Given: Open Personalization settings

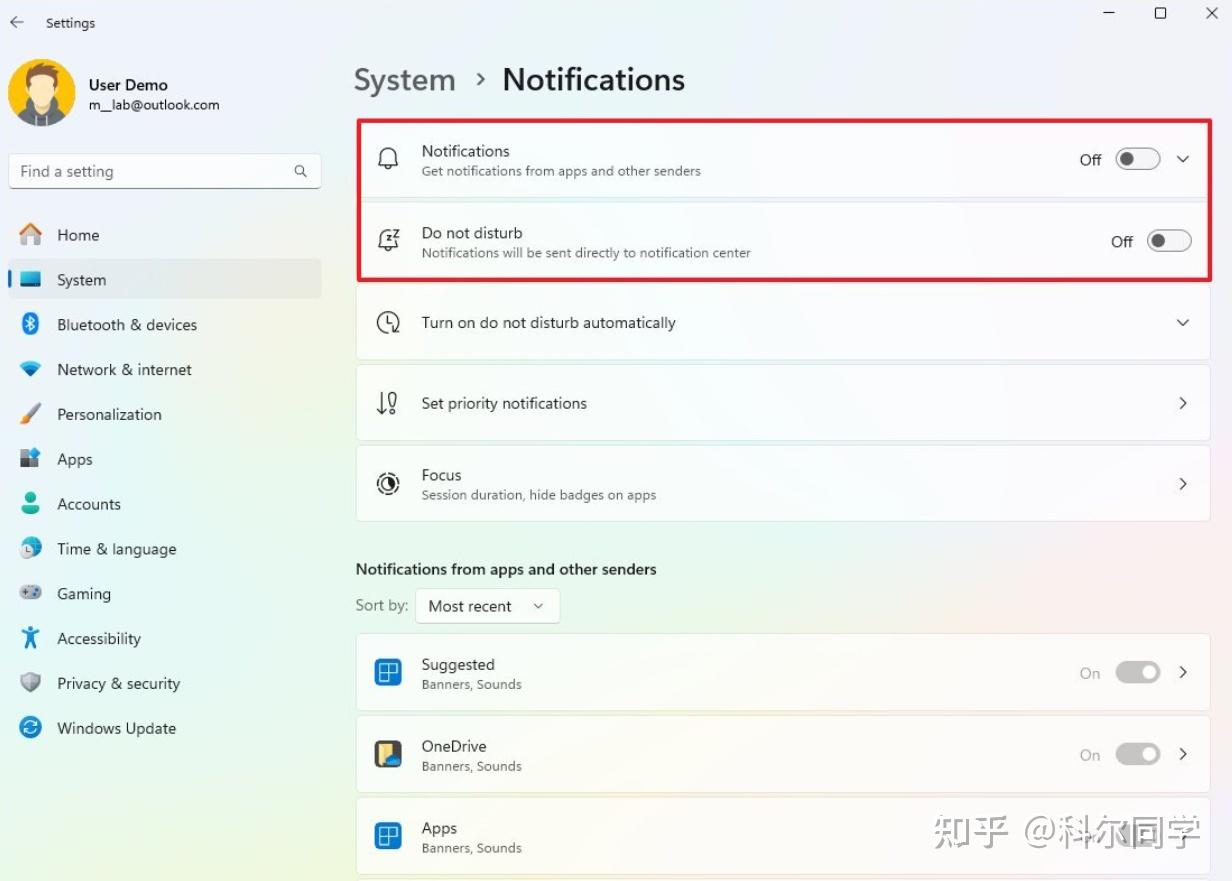Looking at the screenshot, I should [109, 414].
